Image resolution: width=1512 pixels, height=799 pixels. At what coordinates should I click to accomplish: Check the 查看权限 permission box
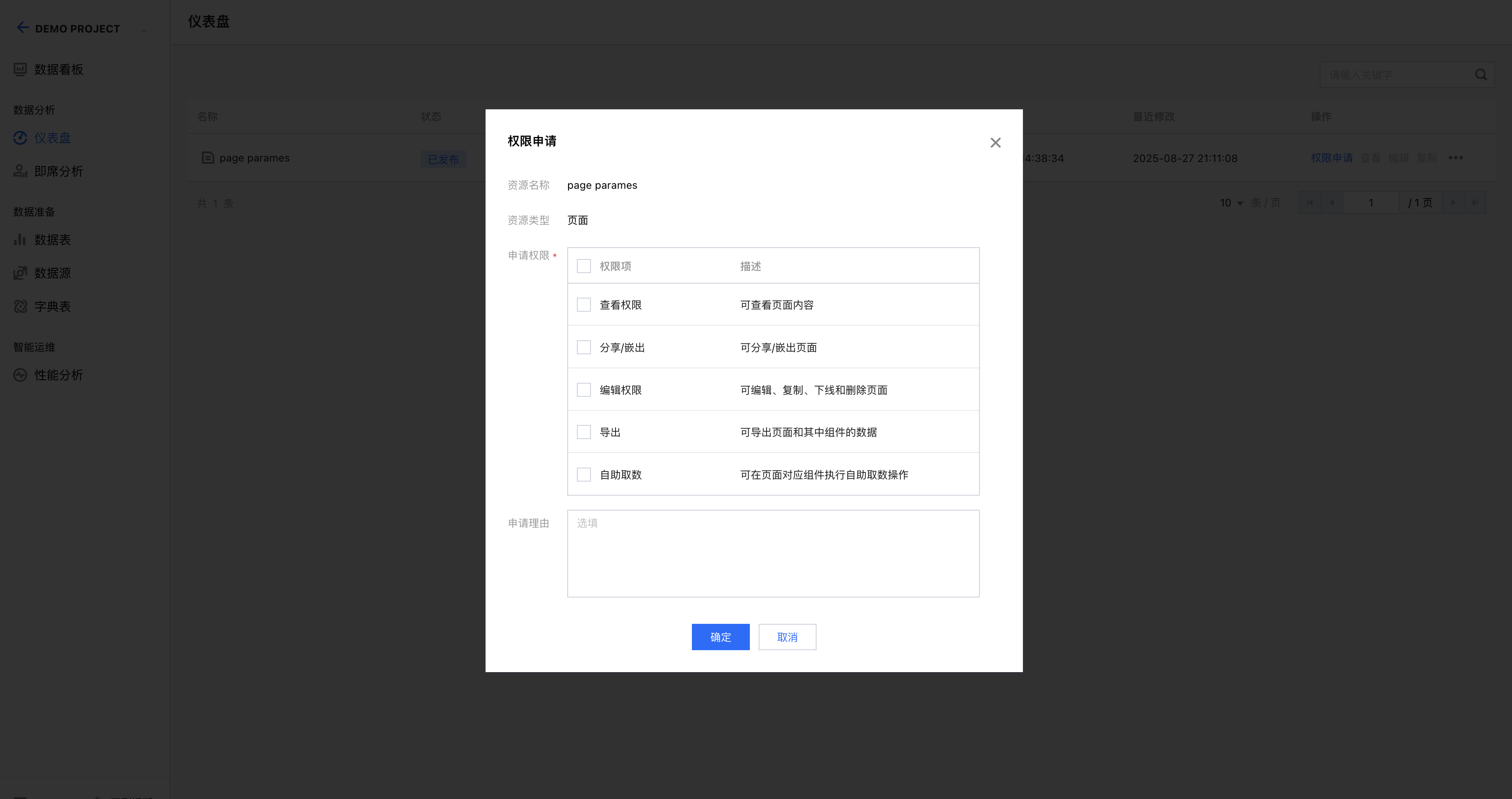(x=583, y=305)
